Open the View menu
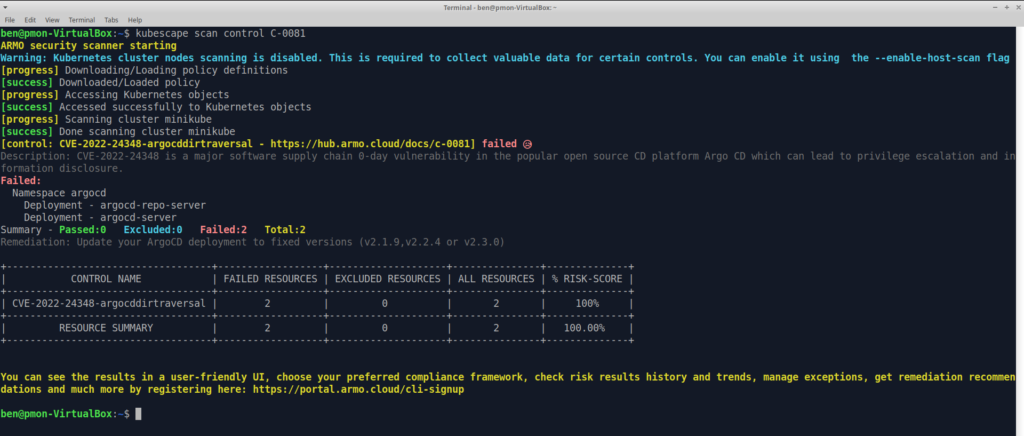The width and height of the screenshot is (1024, 436). [x=52, y=20]
